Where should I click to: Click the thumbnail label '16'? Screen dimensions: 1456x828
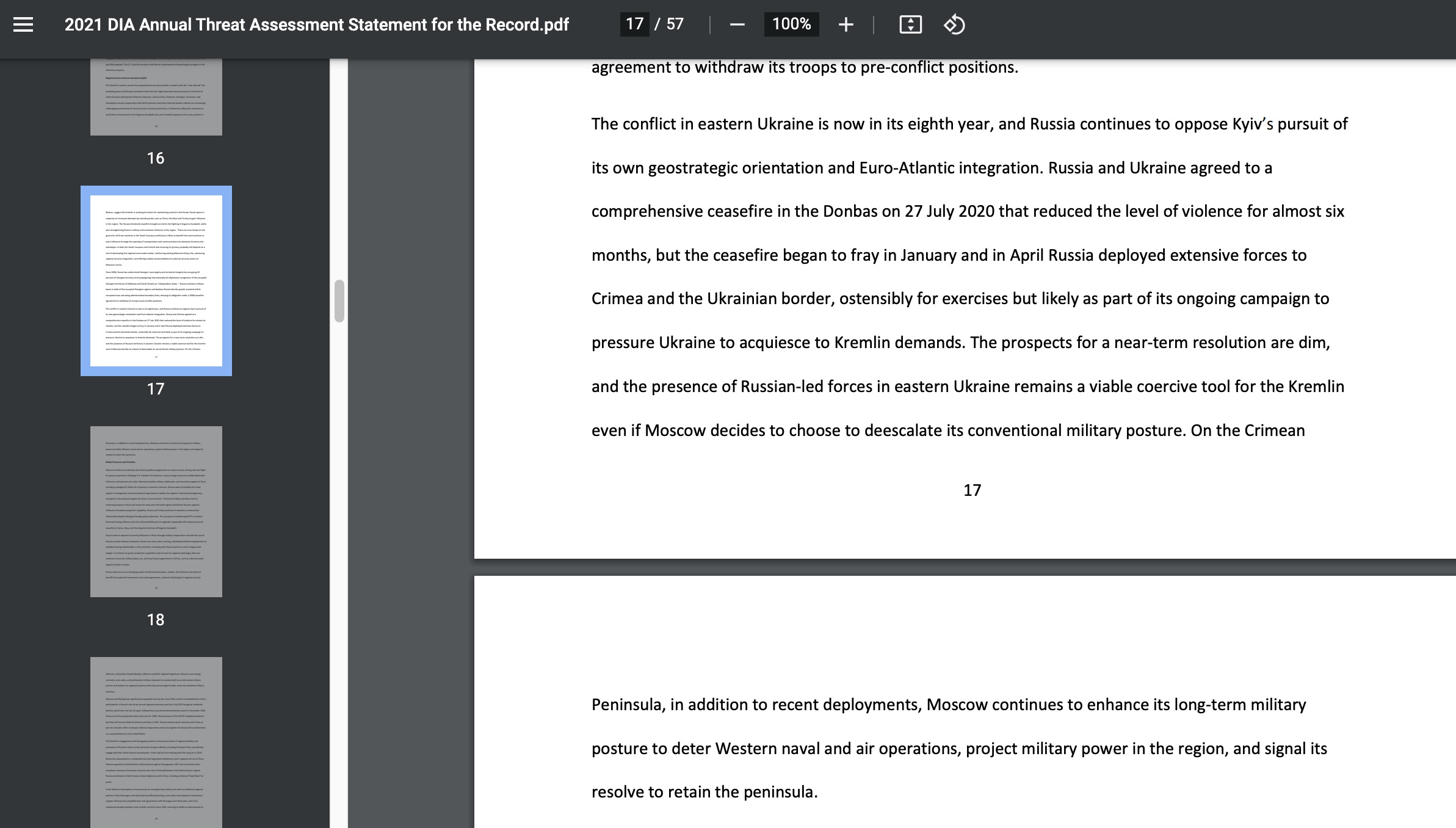(x=156, y=158)
